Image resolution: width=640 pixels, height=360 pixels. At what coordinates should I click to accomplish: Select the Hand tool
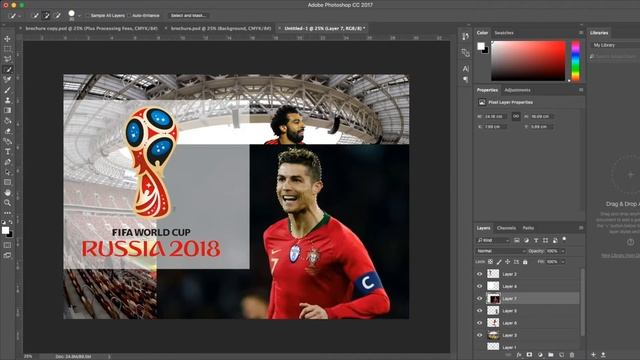tap(7, 193)
